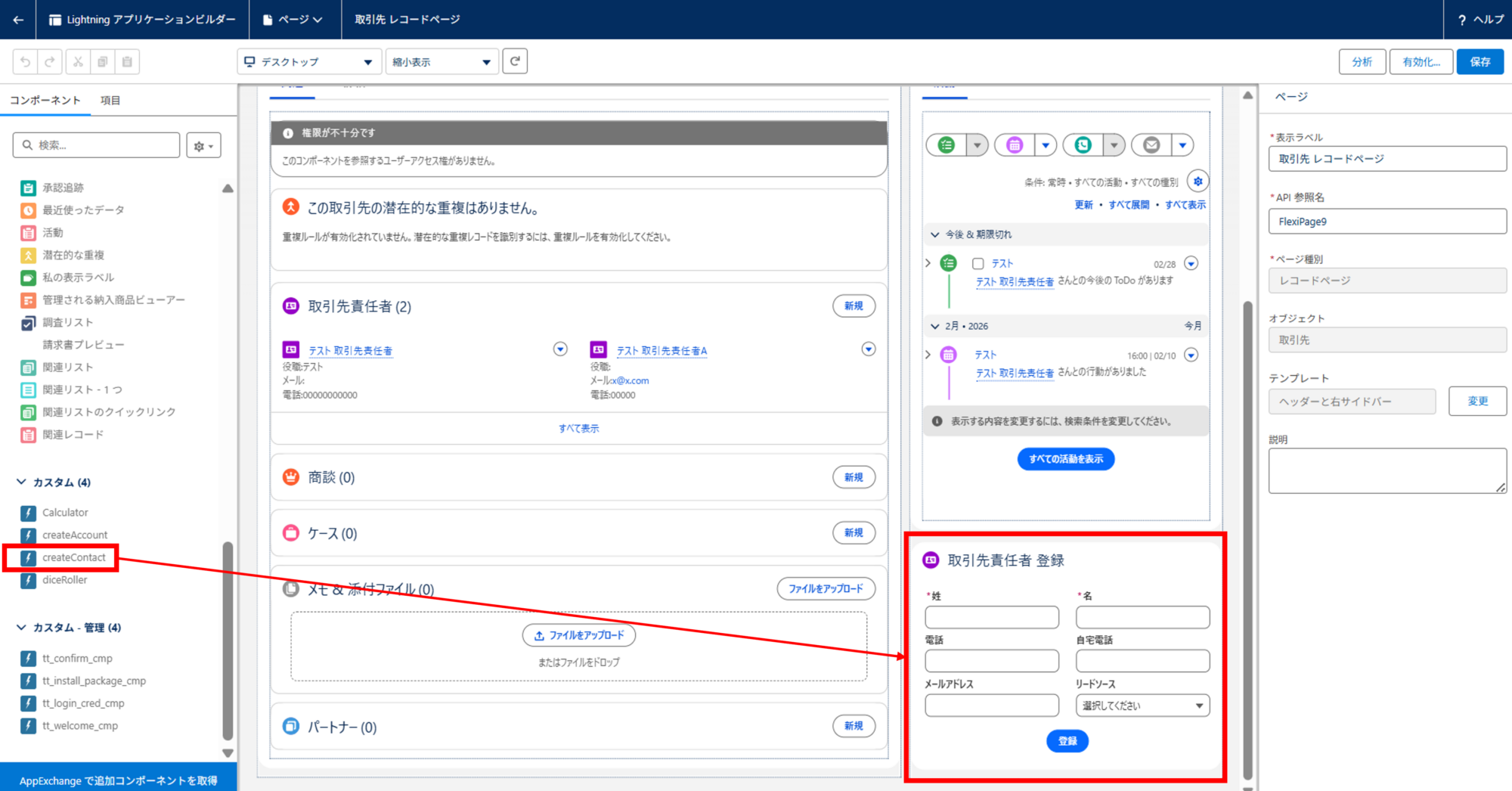The width and height of the screenshot is (1512, 791).
Task: Switch to the 項目 tab
Action: click(110, 101)
